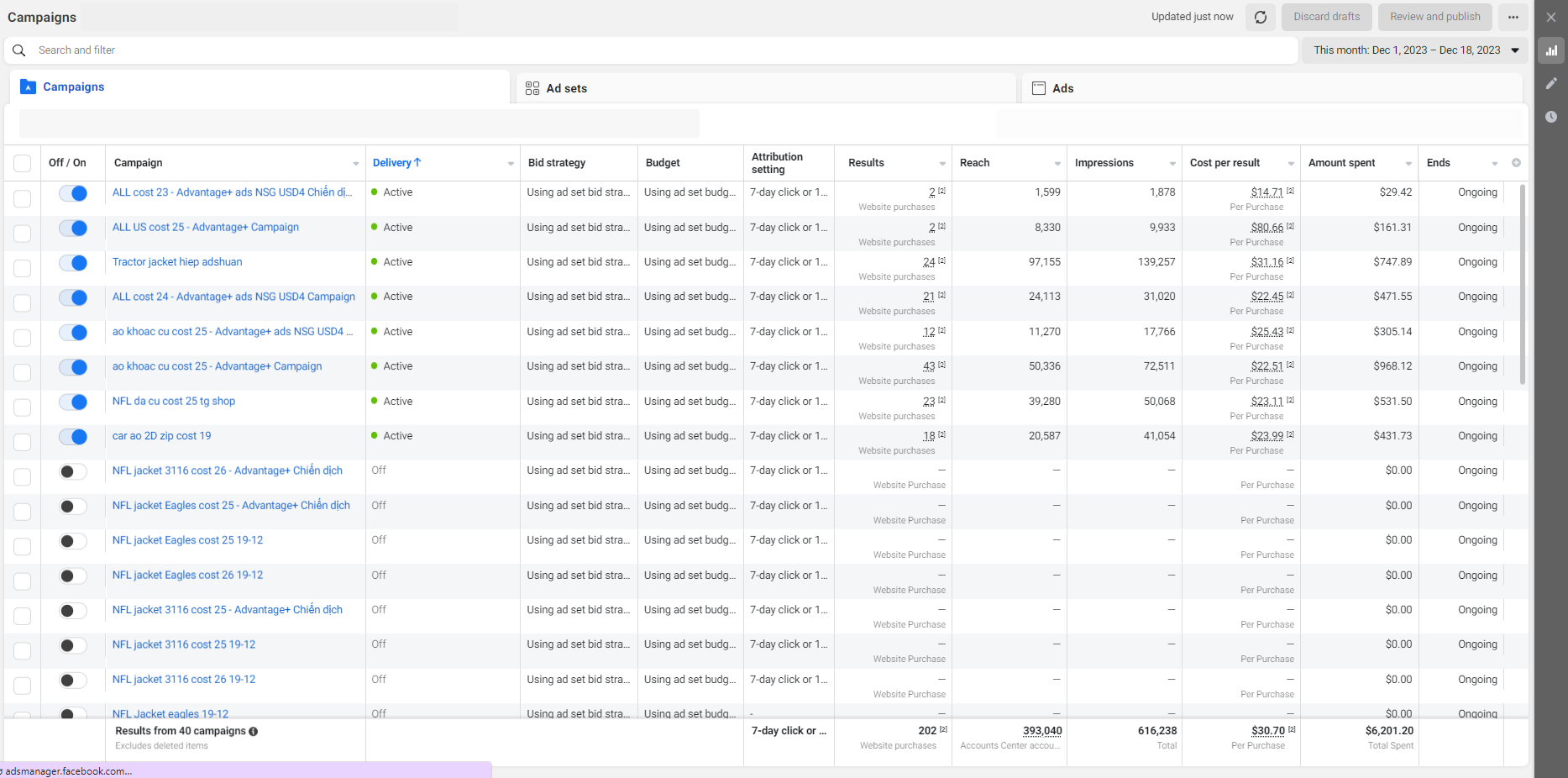Toggle the NFL da cu cost 25 tg shop switch
This screenshot has width=1568, height=778.
[x=73, y=402]
